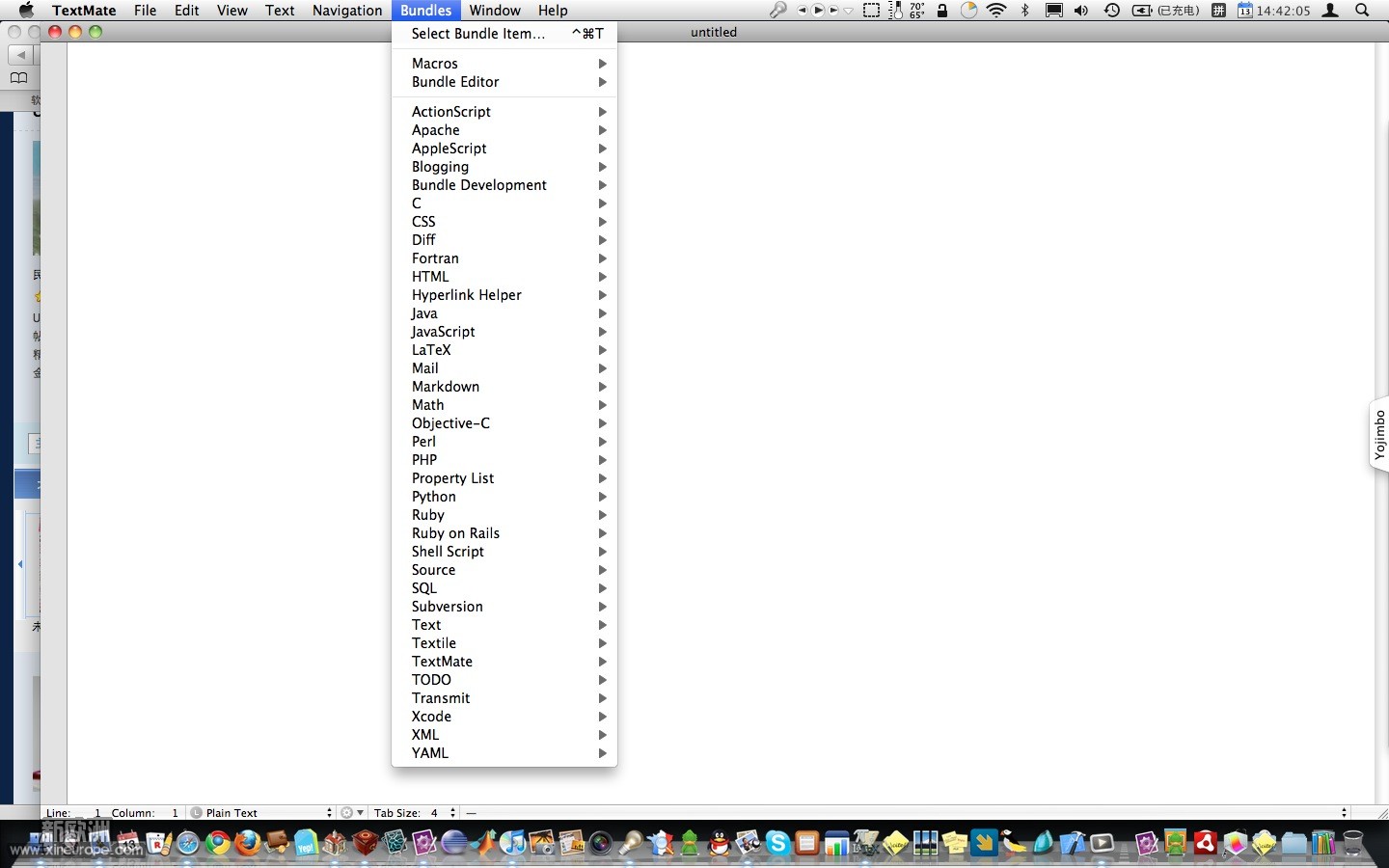The image size is (1389, 868).
Task: Open Time Machine menu bar icon
Action: coord(1112,11)
